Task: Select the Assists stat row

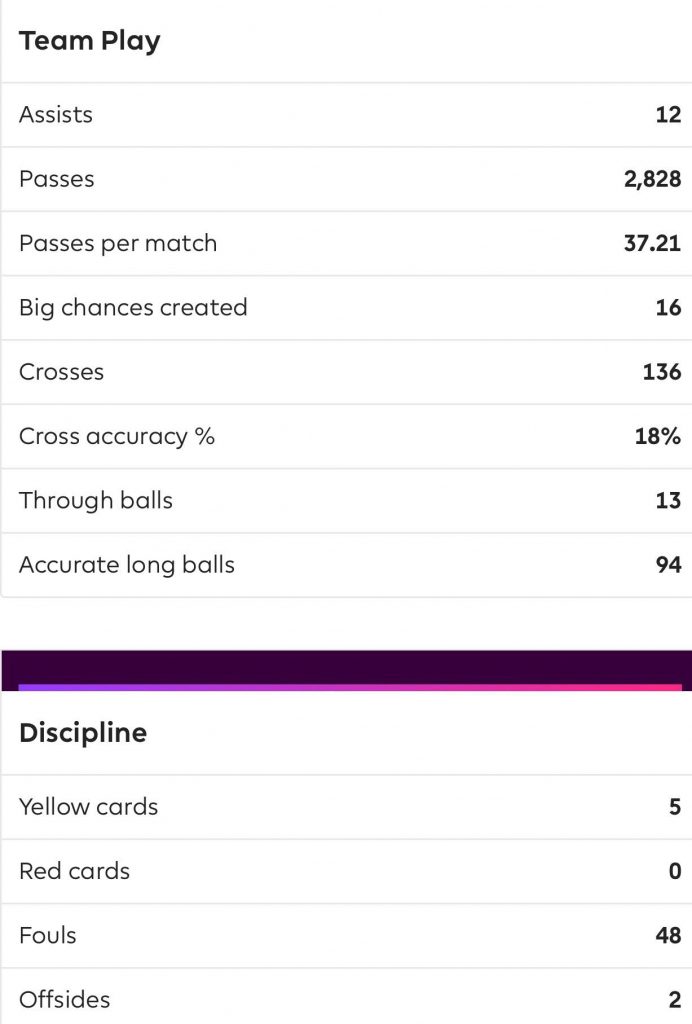Action: pos(347,115)
